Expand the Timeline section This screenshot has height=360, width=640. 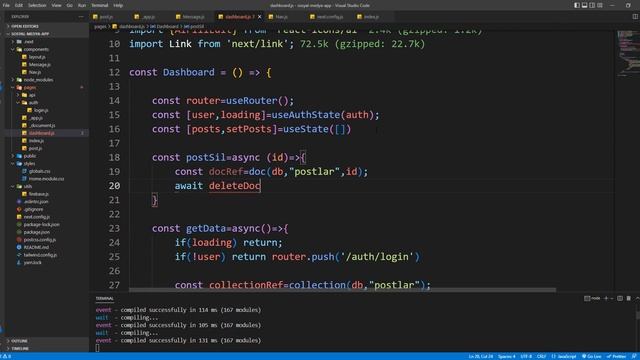click(x=20, y=349)
